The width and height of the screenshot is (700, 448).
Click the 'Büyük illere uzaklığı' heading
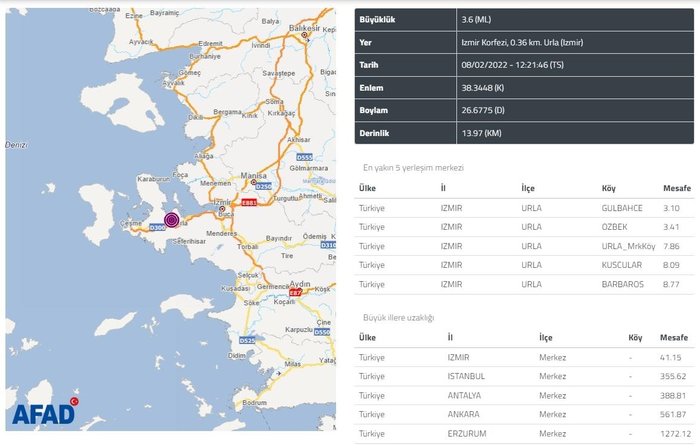[x=398, y=317]
